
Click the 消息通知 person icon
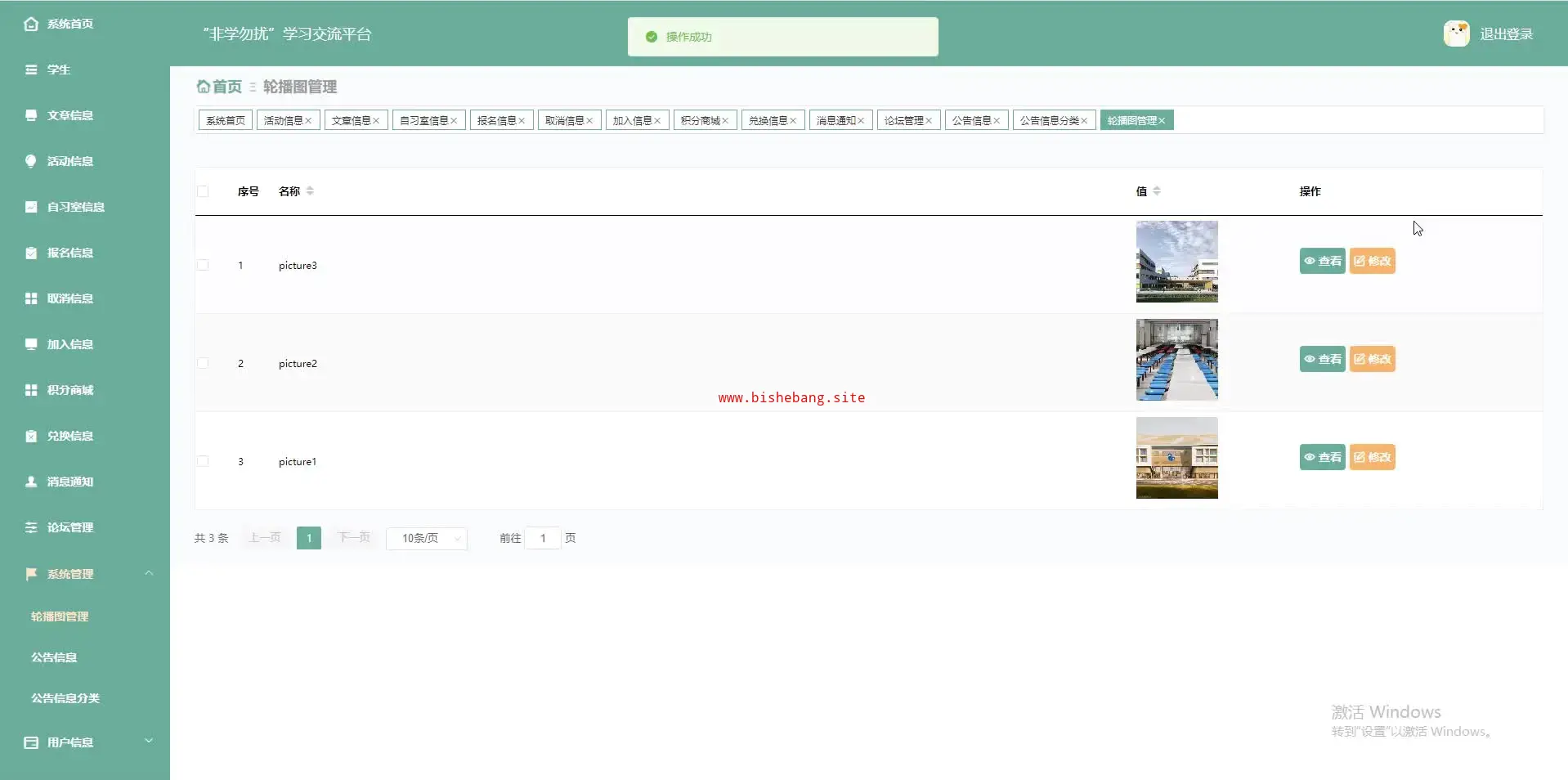(x=31, y=482)
